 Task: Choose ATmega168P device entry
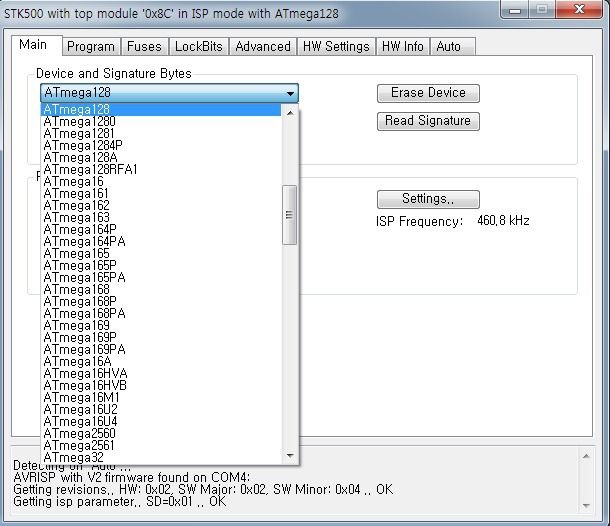point(161,302)
